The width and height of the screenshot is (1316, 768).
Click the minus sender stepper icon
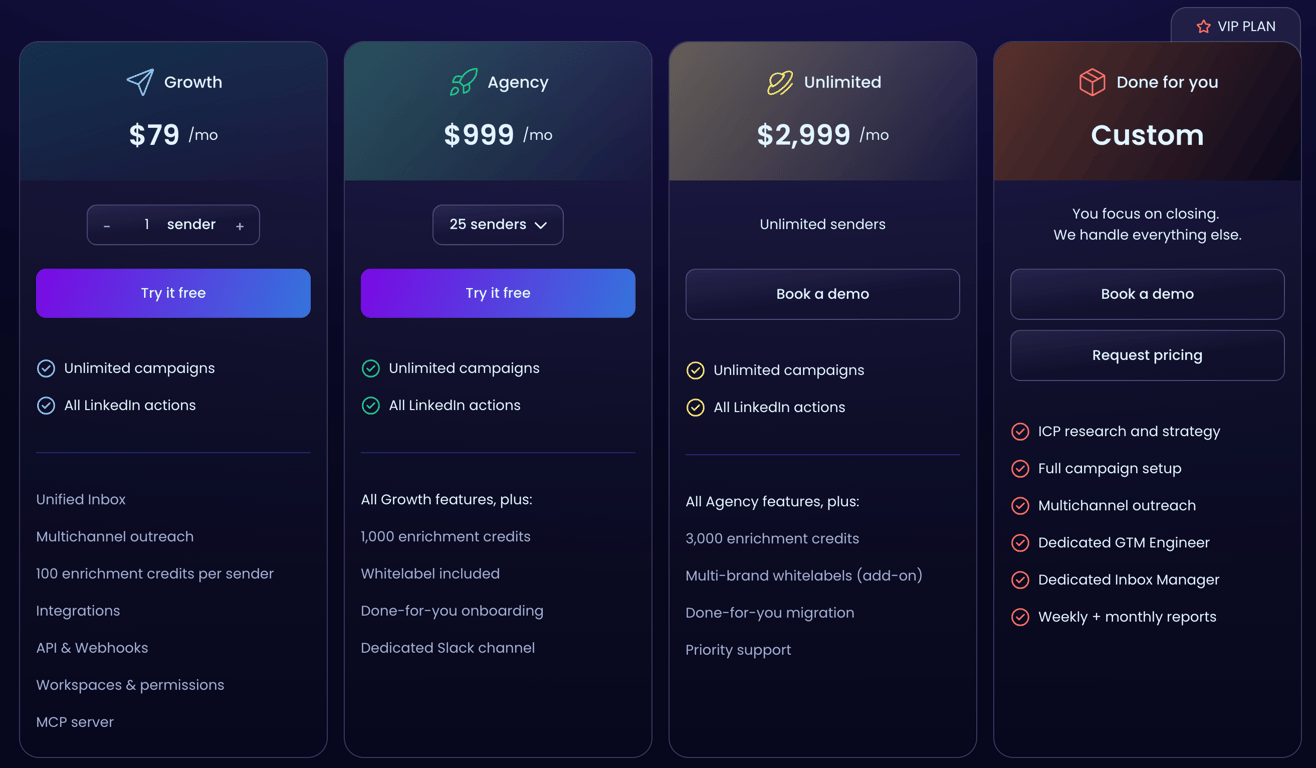click(107, 226)
